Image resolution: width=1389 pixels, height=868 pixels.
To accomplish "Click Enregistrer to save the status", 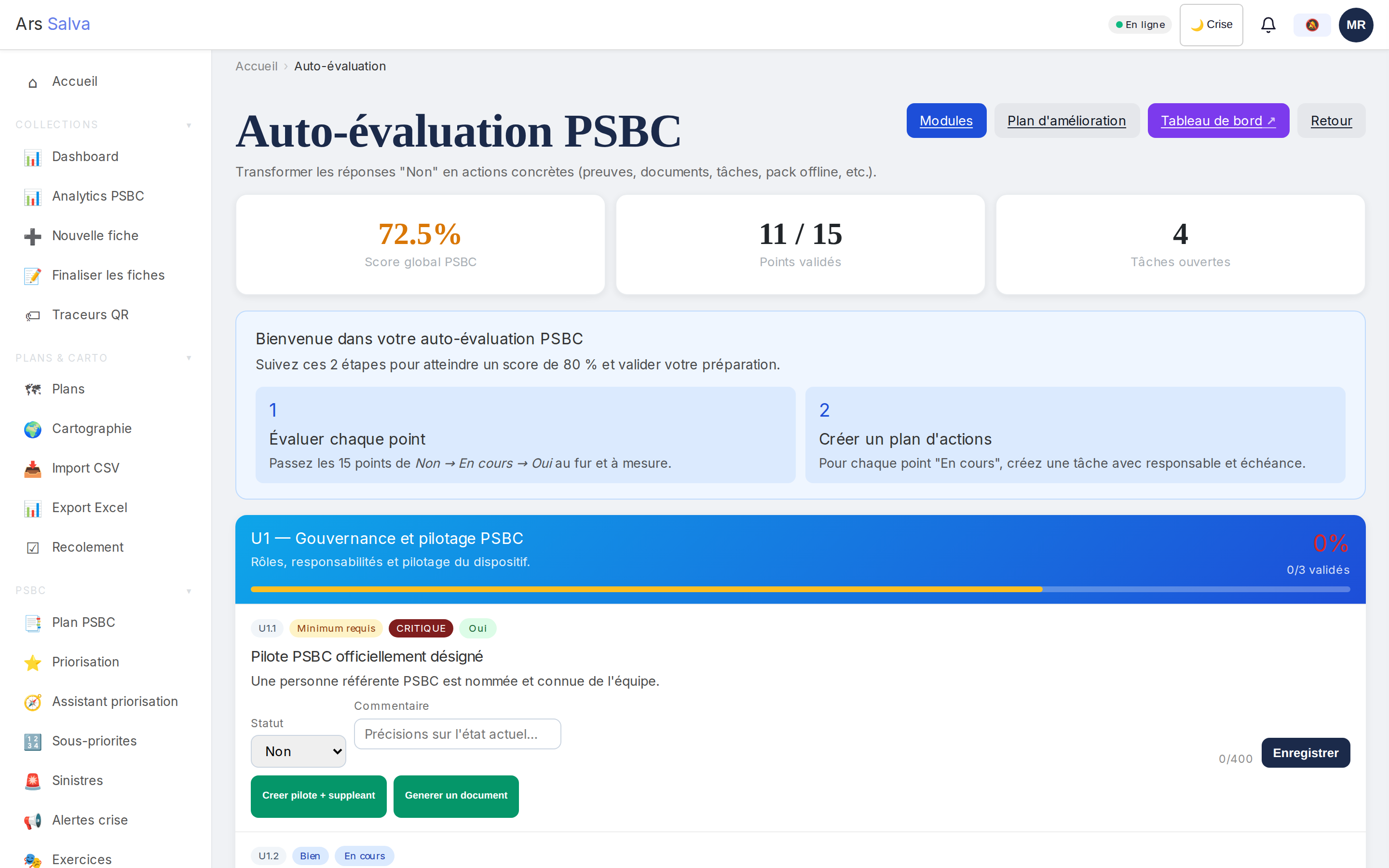I will [x=1305, y=753].
